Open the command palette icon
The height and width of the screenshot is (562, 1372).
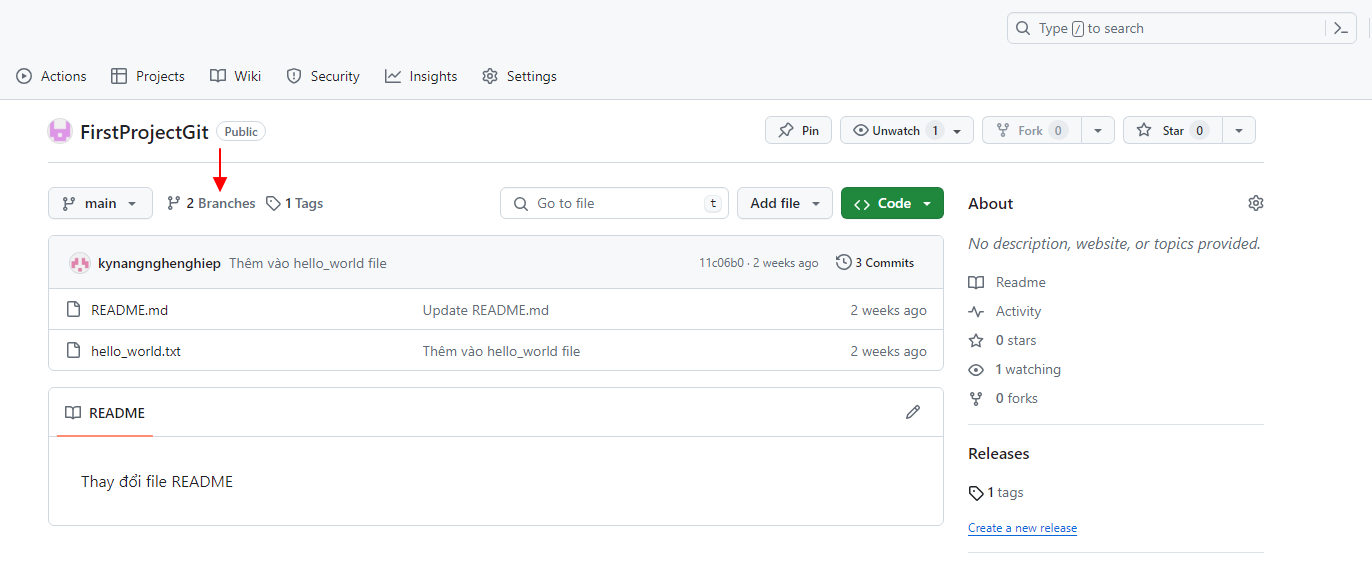[1341, 28]
